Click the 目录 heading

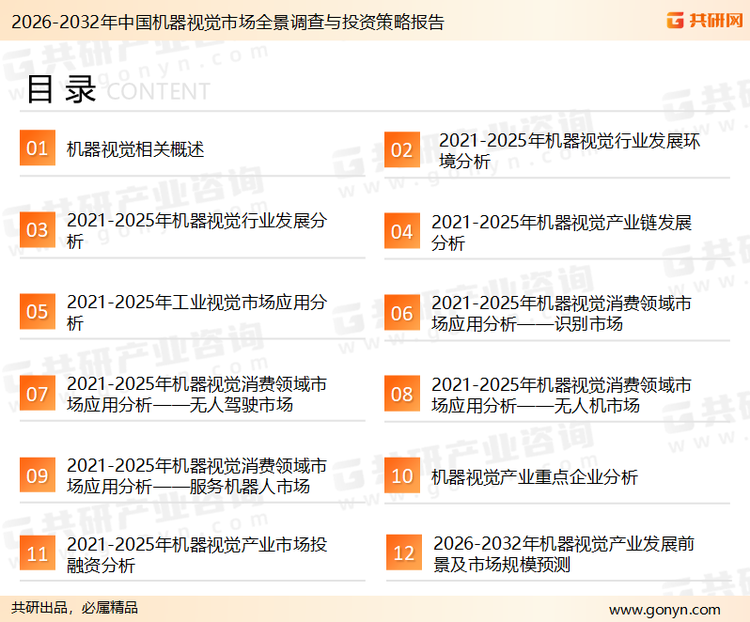tap(61, 89)
